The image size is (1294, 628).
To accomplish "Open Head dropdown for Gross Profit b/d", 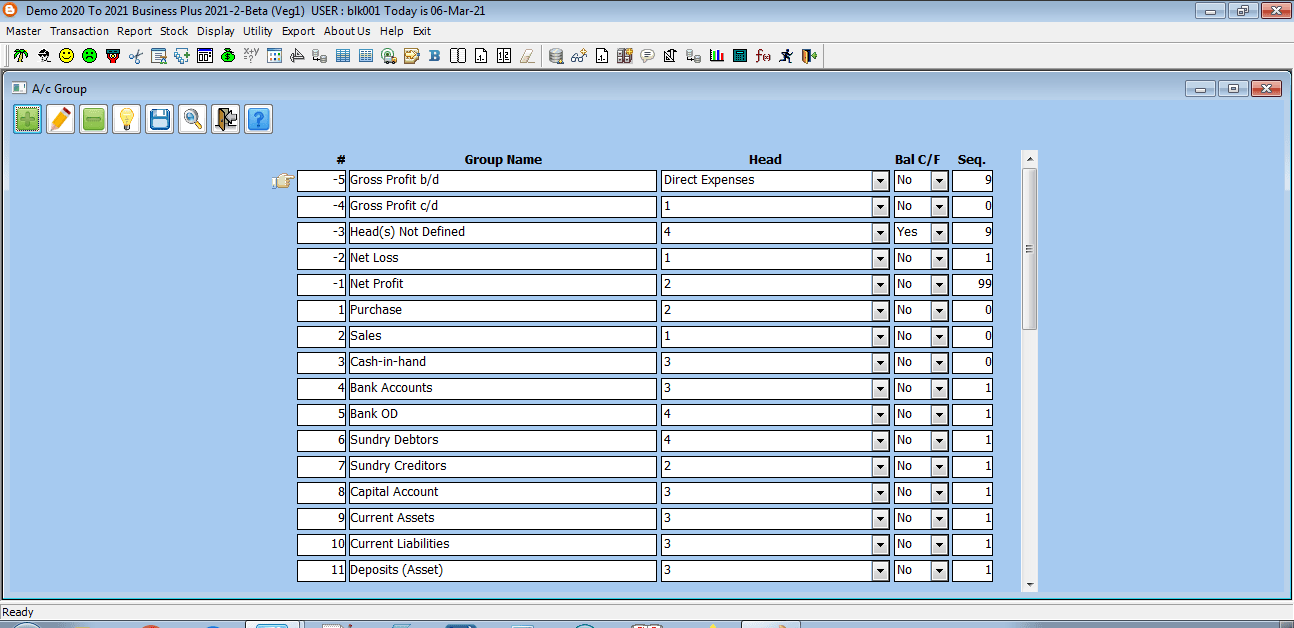I will [880, 181].
